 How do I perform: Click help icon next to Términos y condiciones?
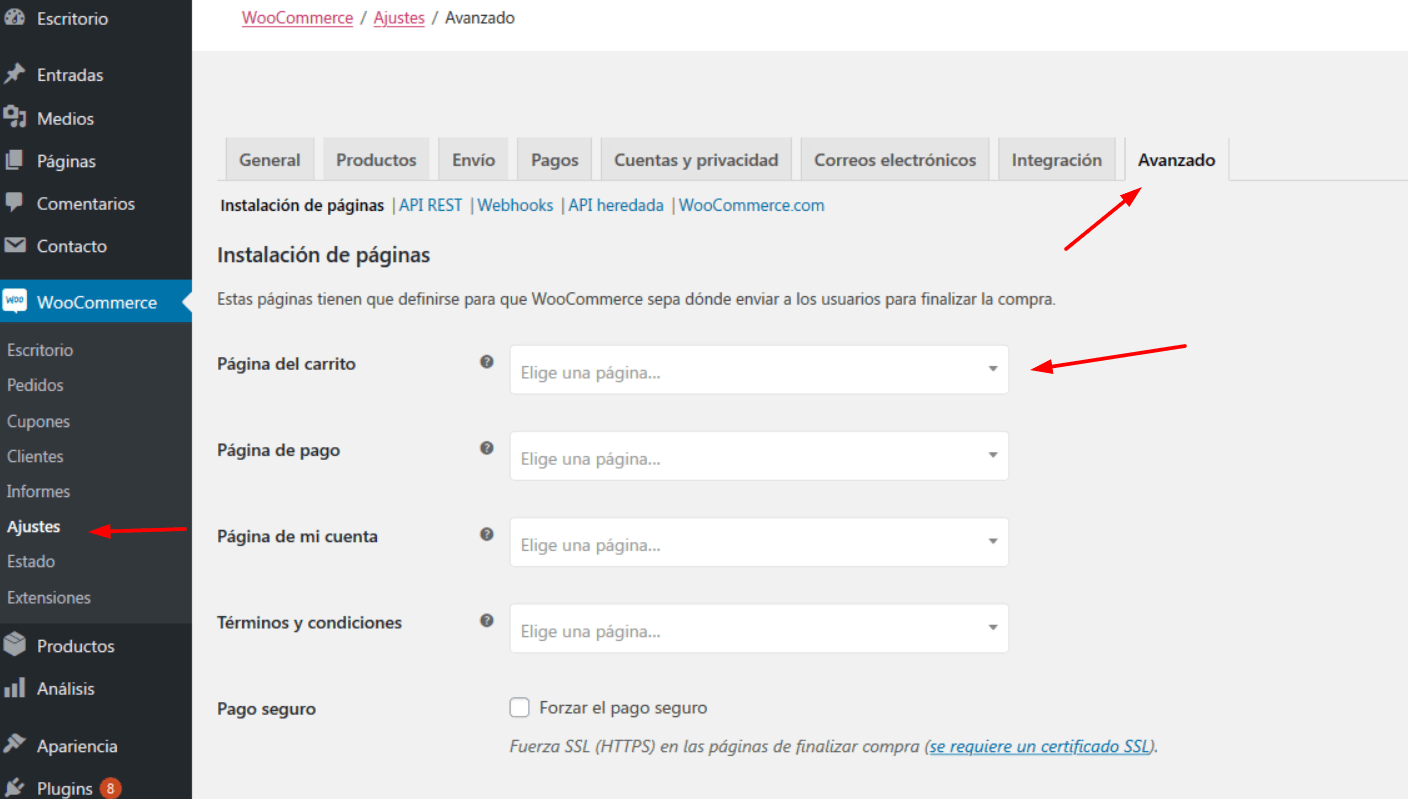point(487,620)
